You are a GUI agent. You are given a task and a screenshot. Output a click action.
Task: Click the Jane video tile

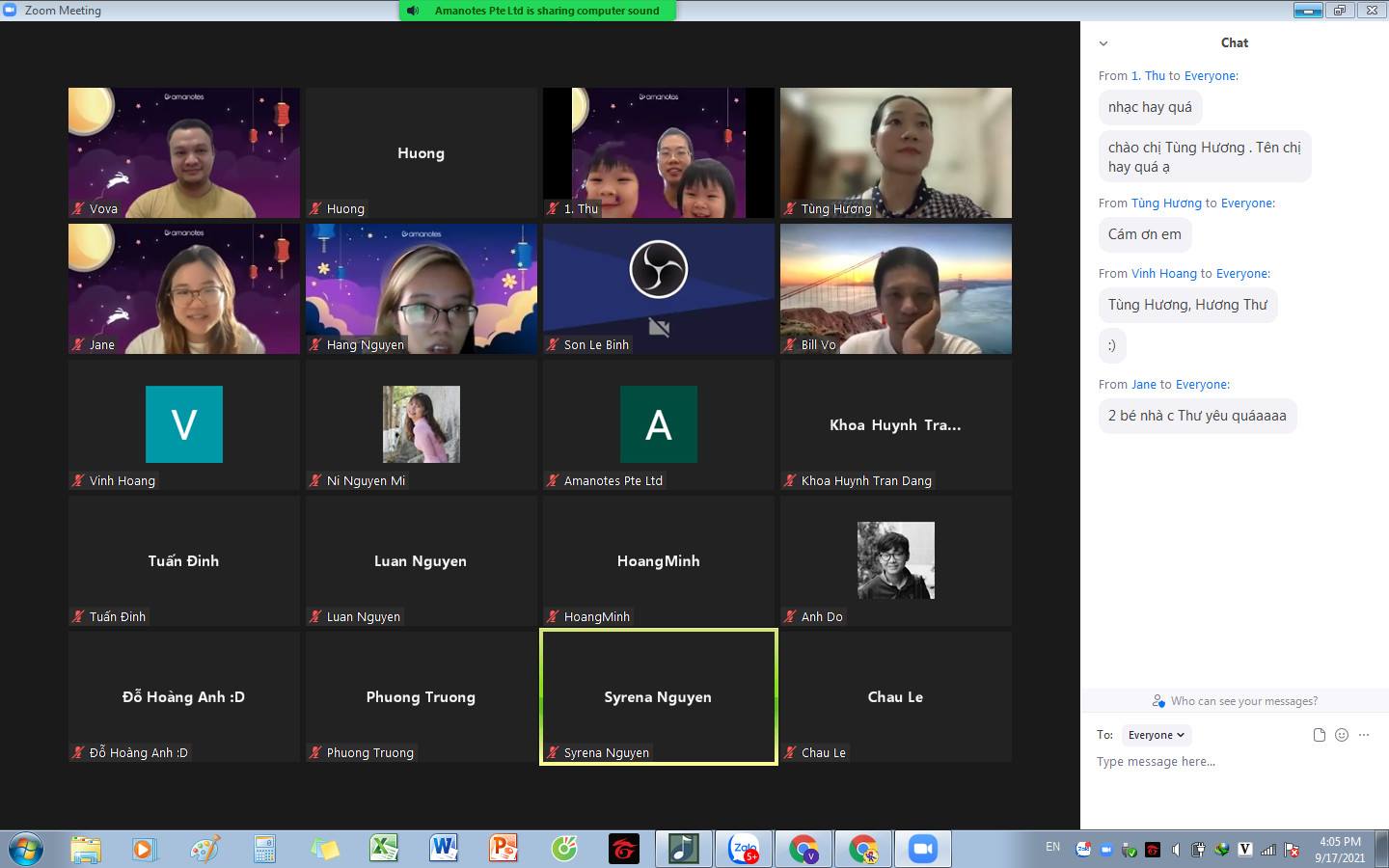[184, 288]
